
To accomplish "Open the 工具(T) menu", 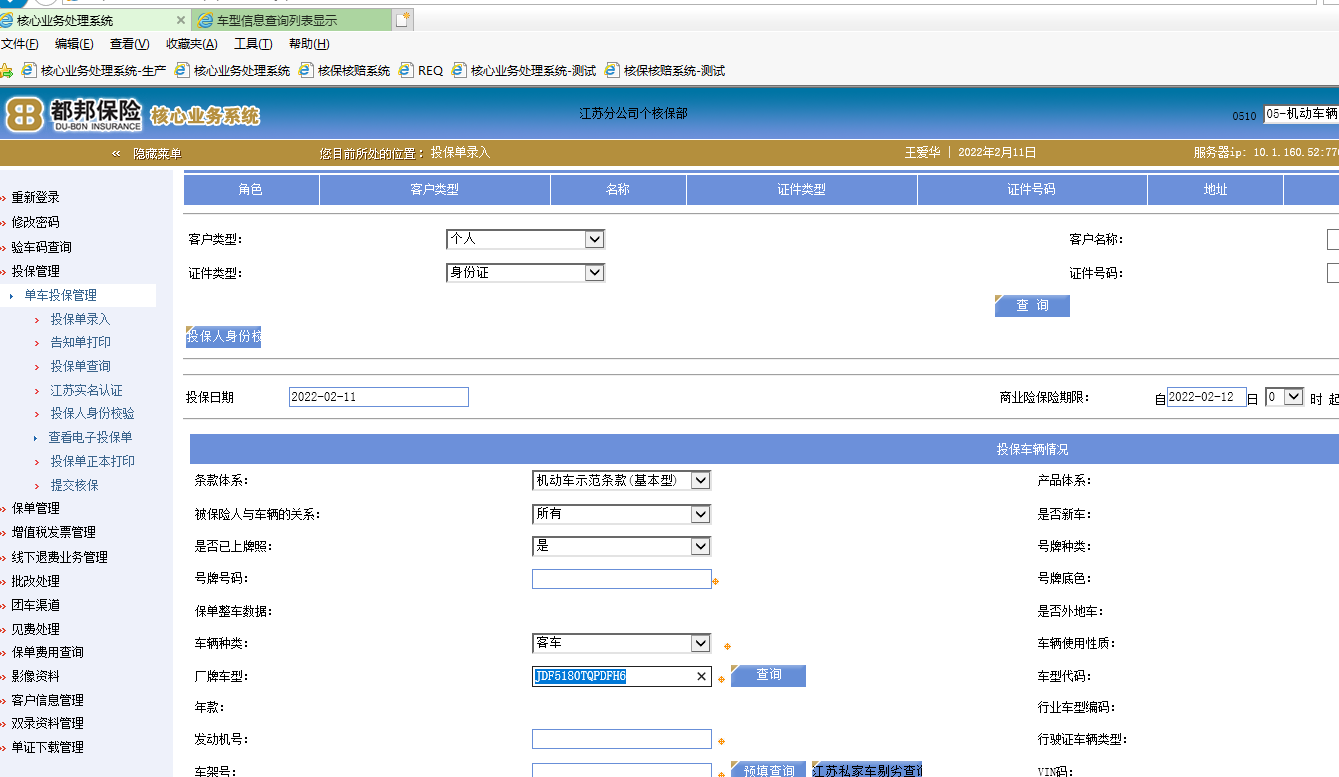I will tap(253, 44).
